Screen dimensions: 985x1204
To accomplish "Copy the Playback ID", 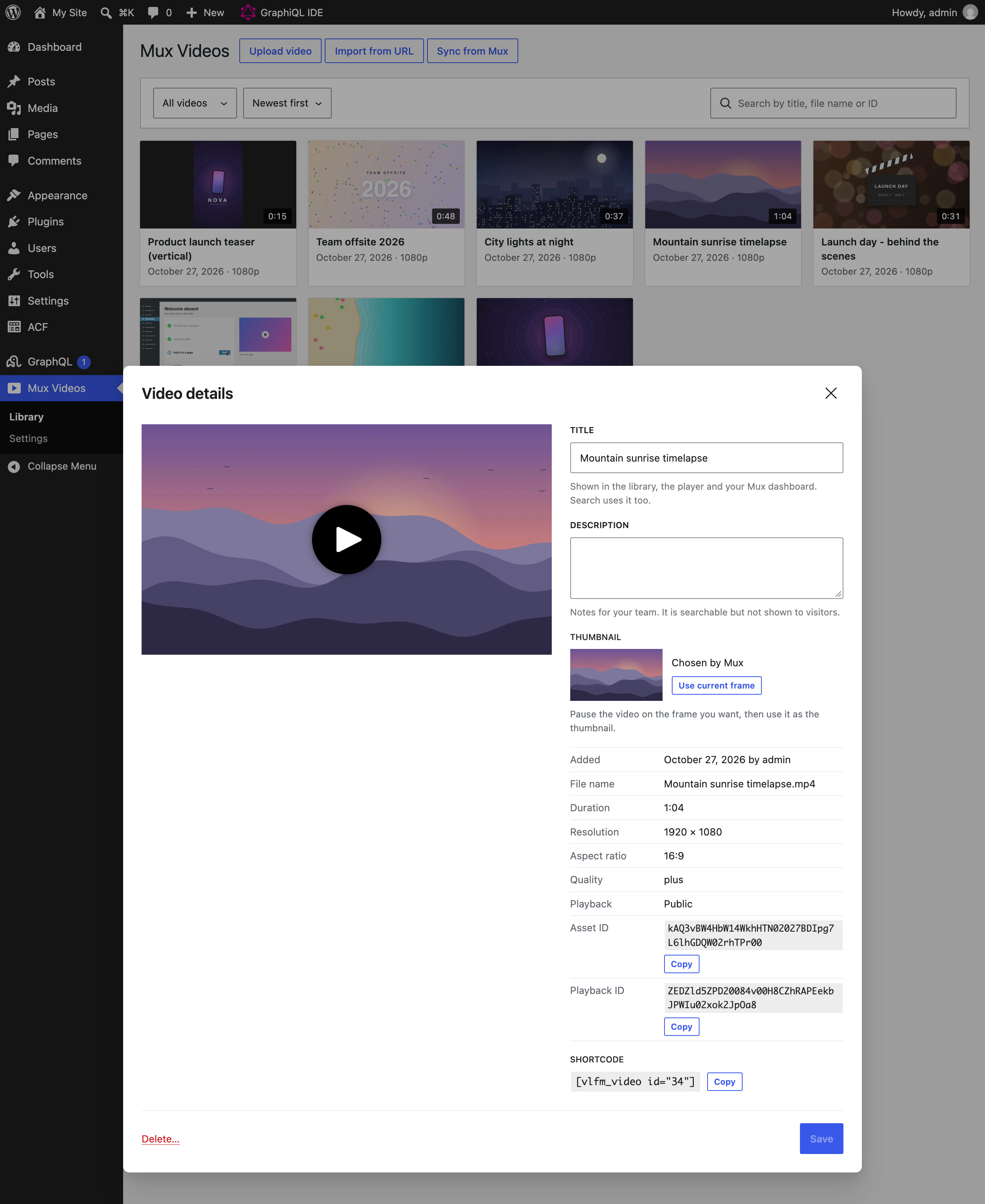I will (681, 1027).
